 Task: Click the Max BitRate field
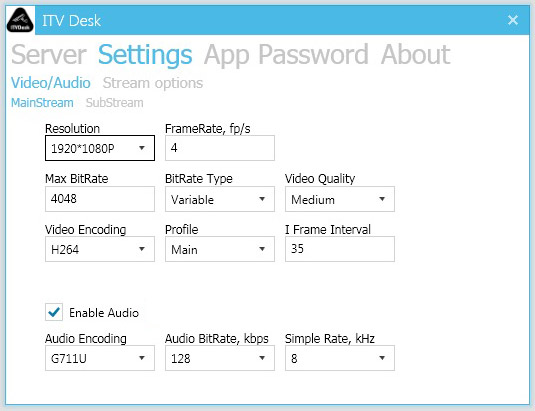(x=100, y=199)
